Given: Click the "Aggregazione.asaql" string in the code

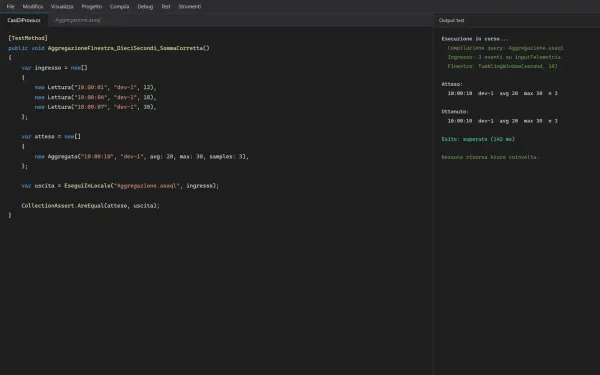Looking at the screenshot, I should point(147,186).
